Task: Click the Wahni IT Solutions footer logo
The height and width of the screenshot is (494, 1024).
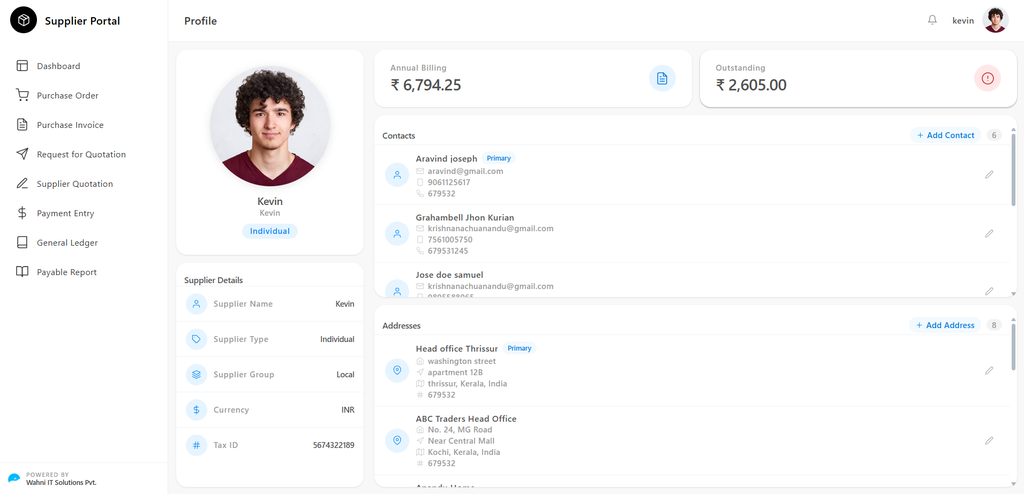Action: click(x=14, y=478)
